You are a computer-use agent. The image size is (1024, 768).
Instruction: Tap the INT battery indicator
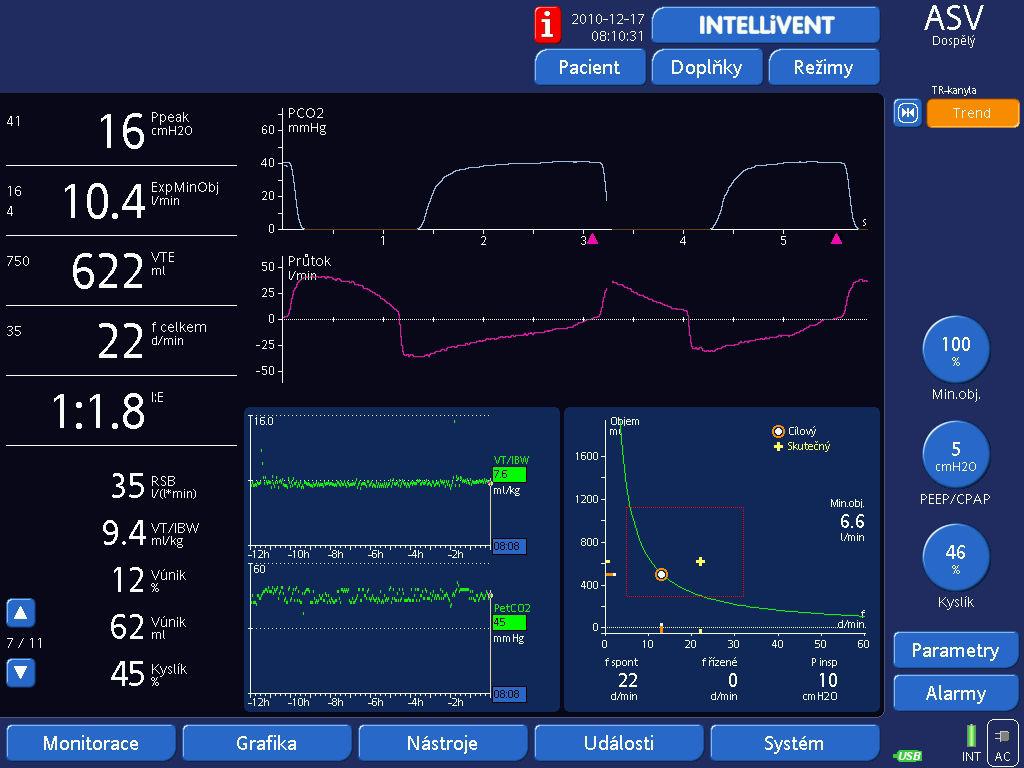(971, 743)
